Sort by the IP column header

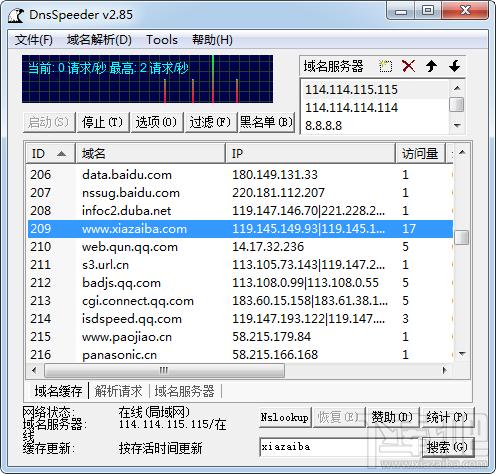pyautogui.click(x=311, y=154)
